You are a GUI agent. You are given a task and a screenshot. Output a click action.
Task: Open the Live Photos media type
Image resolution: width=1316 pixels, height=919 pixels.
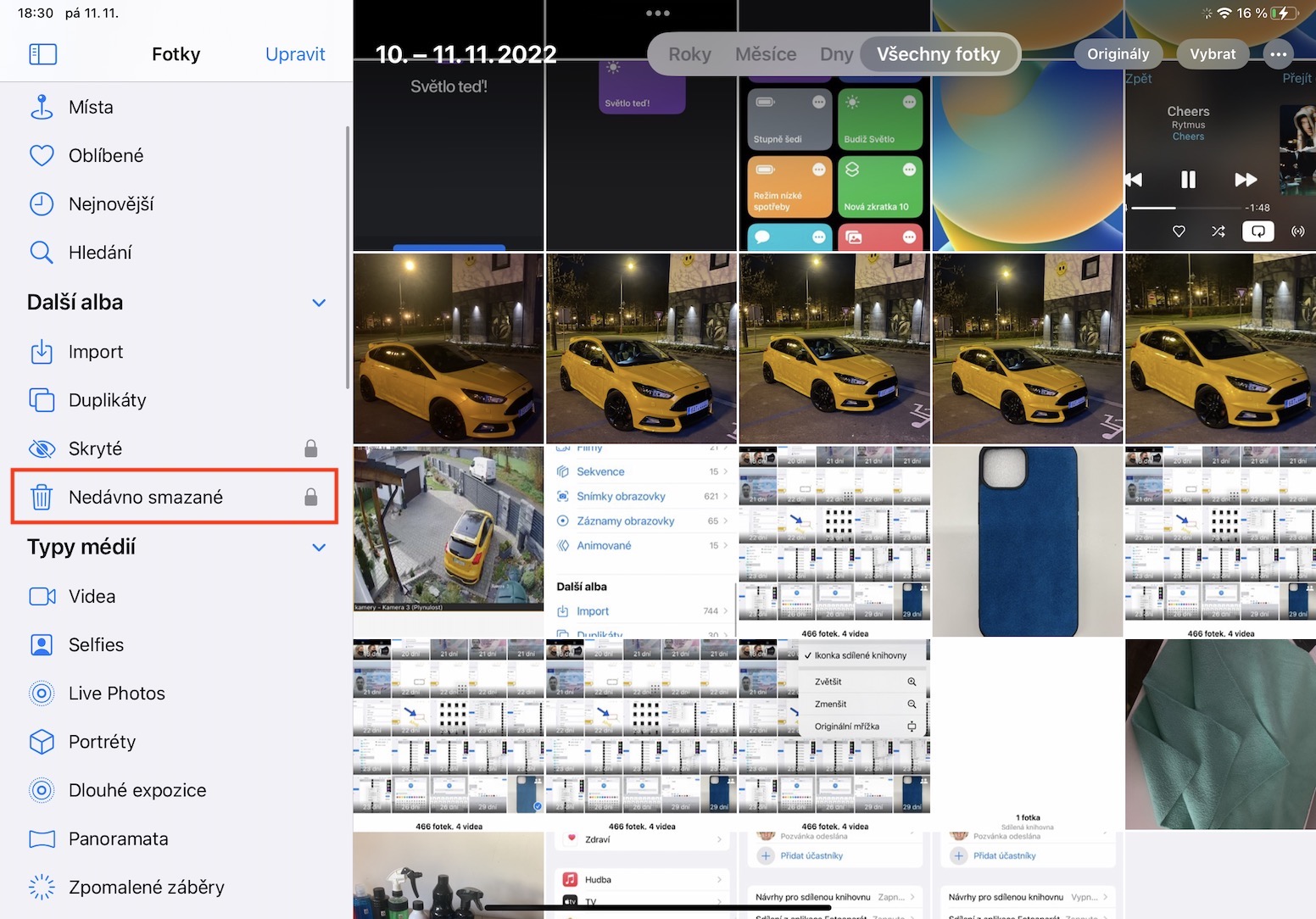tap(117, 693)
